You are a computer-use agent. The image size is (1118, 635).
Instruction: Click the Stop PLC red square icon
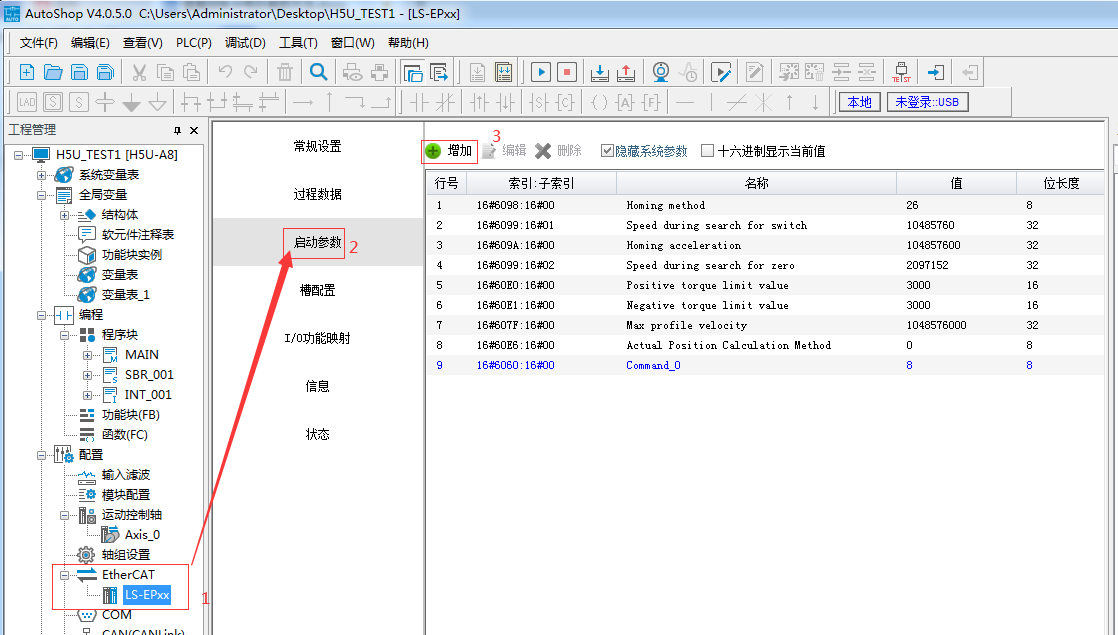(x=567, y=72)
